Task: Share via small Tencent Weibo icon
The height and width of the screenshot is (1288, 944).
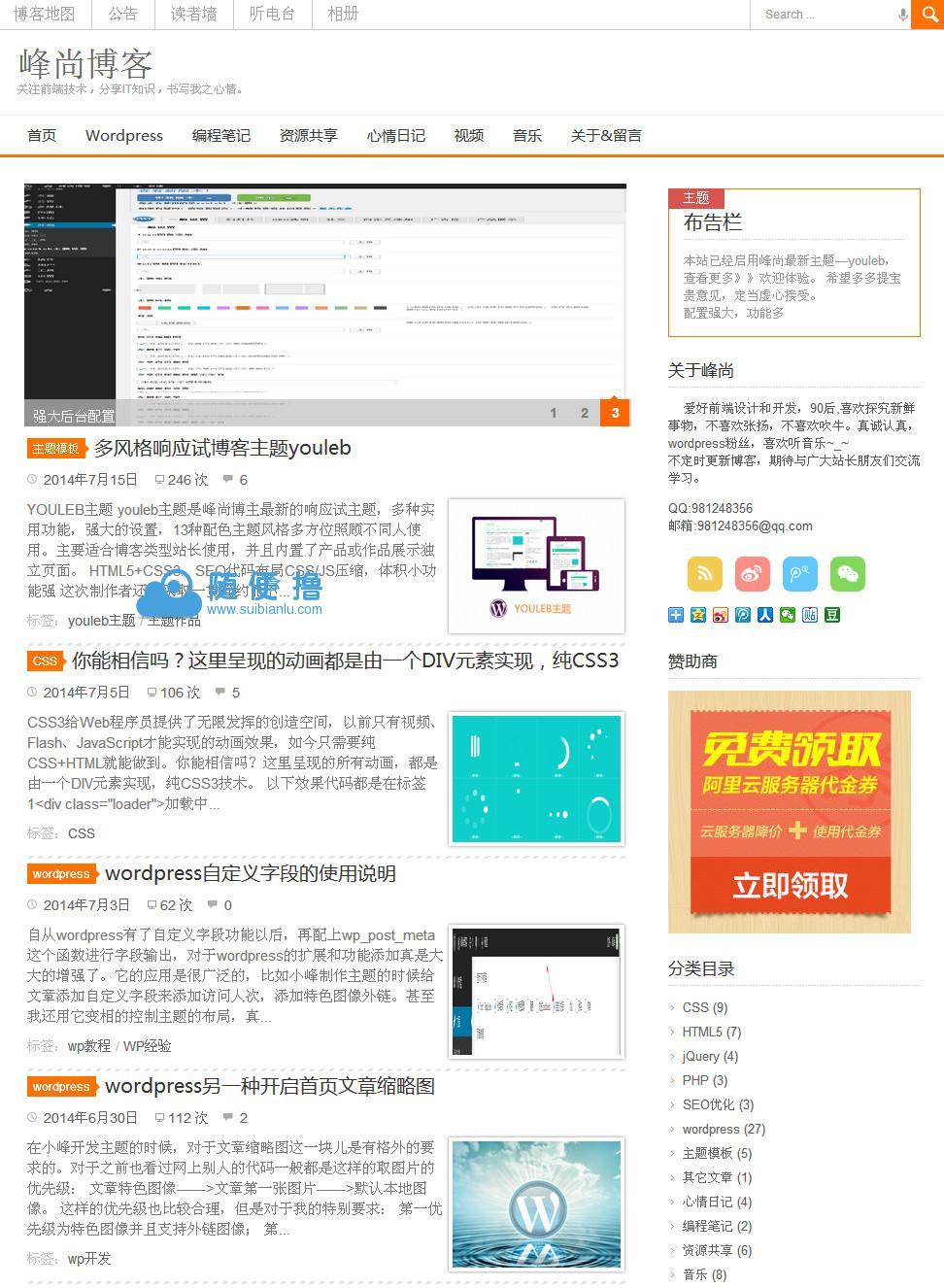Action: [x=743, y=615]
